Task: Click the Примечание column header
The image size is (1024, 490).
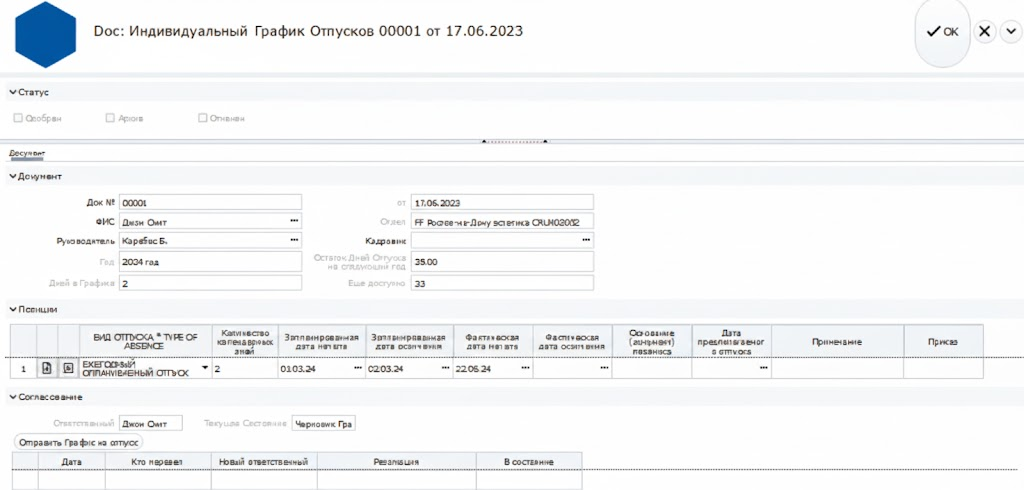Action: coord(837,342)
